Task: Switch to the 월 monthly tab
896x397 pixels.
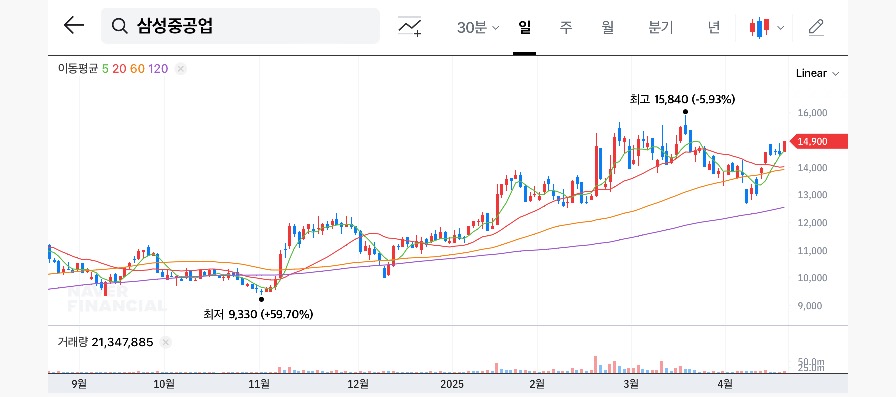Action: [x=607, y=27]
